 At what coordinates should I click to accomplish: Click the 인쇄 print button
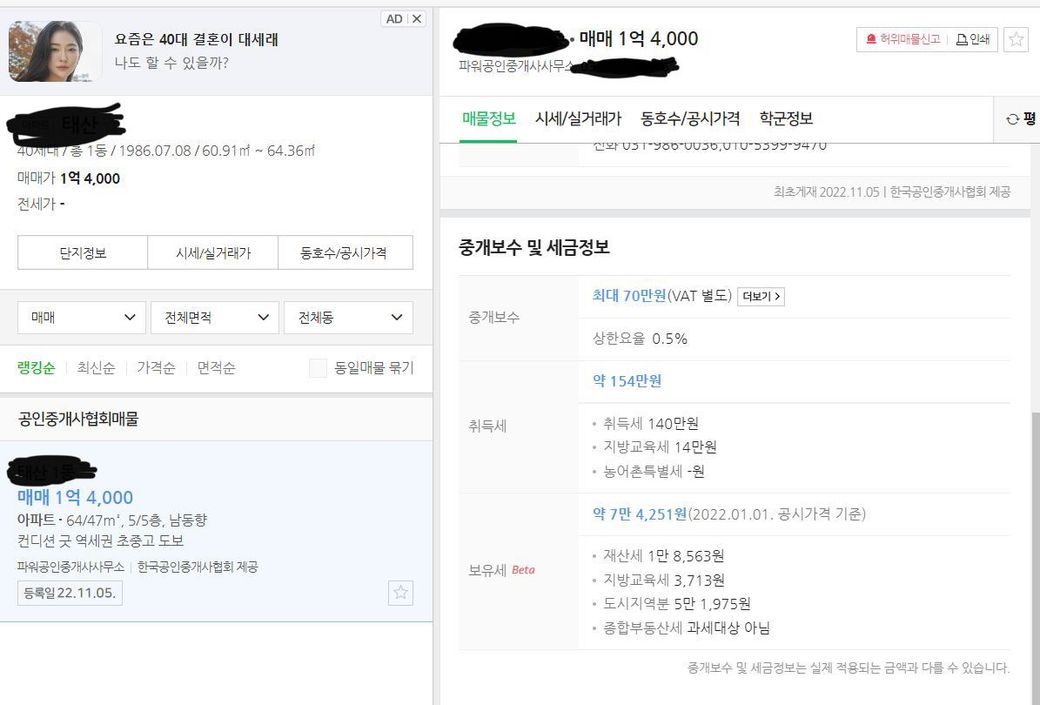tap(973, 40)
